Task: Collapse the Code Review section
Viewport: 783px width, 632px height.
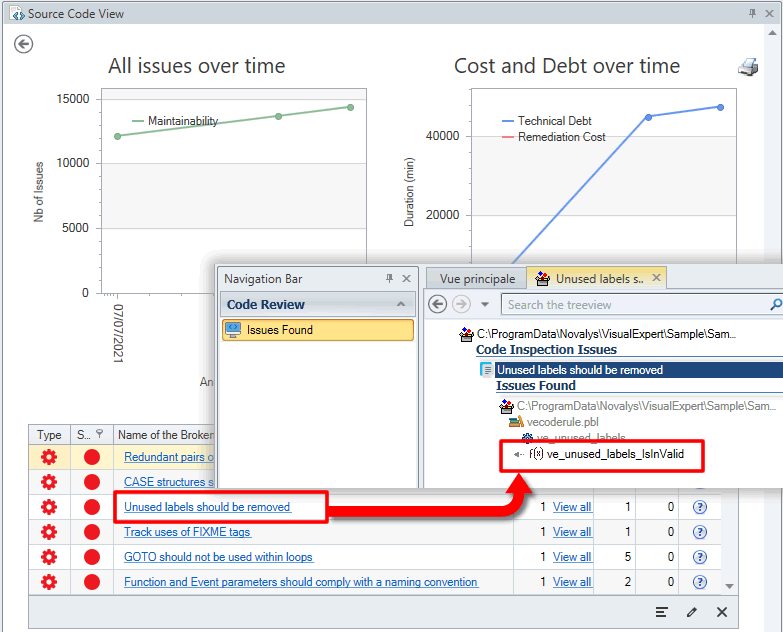Action: pos(401,305)
